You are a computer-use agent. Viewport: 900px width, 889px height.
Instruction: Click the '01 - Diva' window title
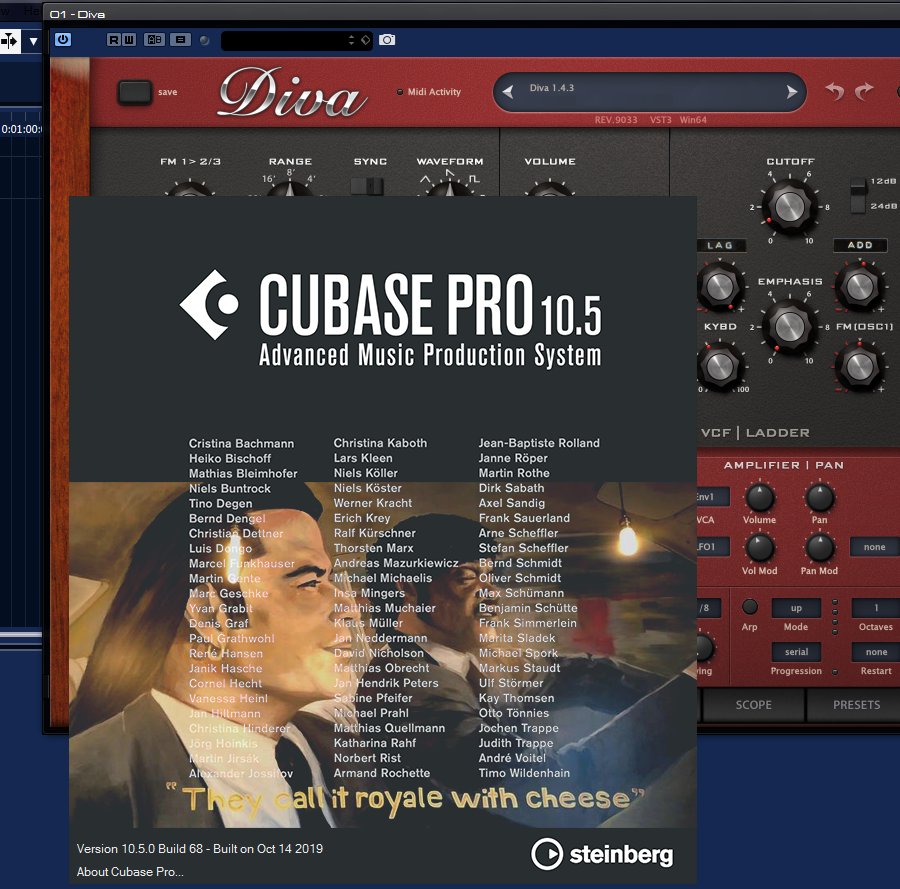(77, 14)
